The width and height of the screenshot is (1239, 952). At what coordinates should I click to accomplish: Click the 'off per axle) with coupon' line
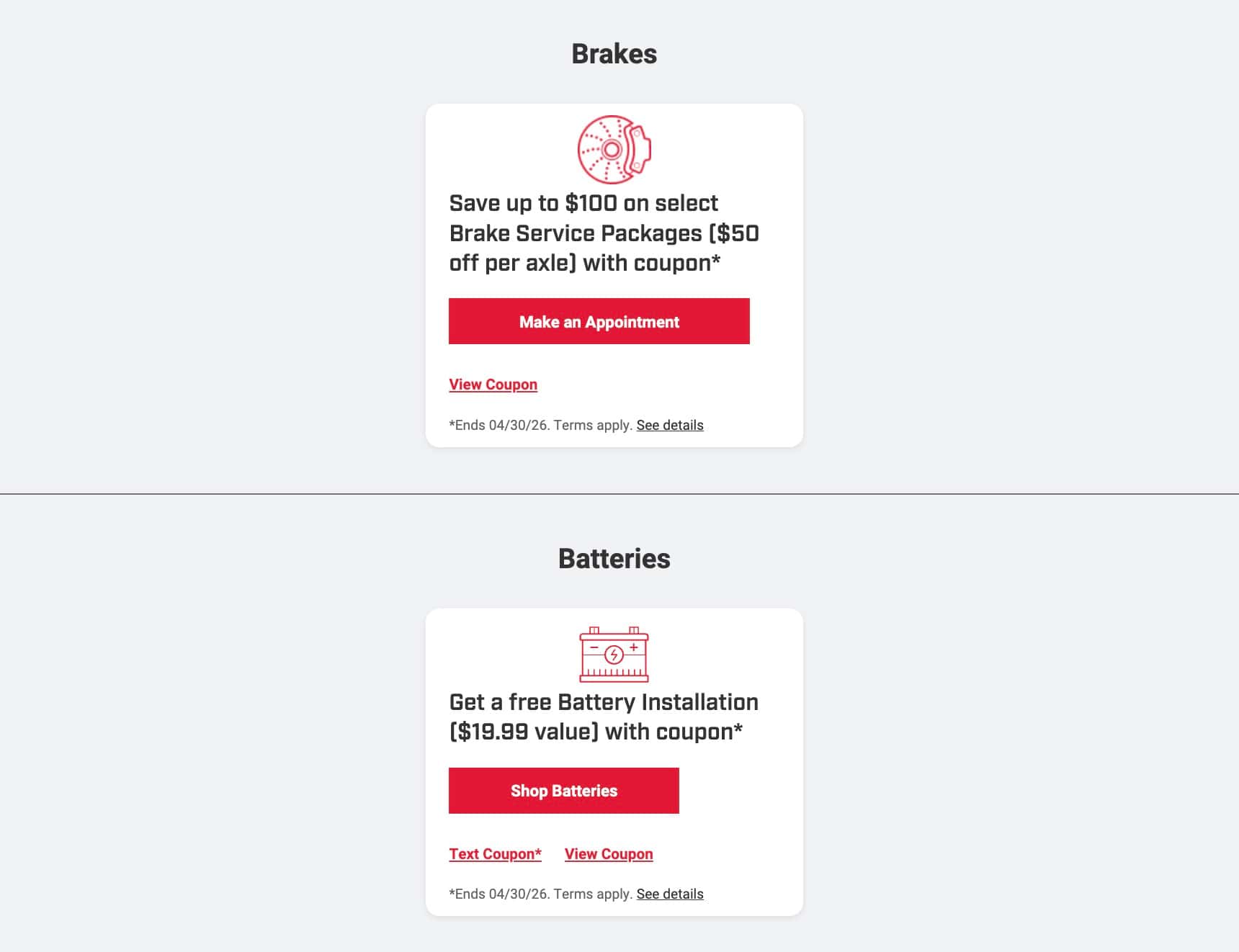(584, 263)
